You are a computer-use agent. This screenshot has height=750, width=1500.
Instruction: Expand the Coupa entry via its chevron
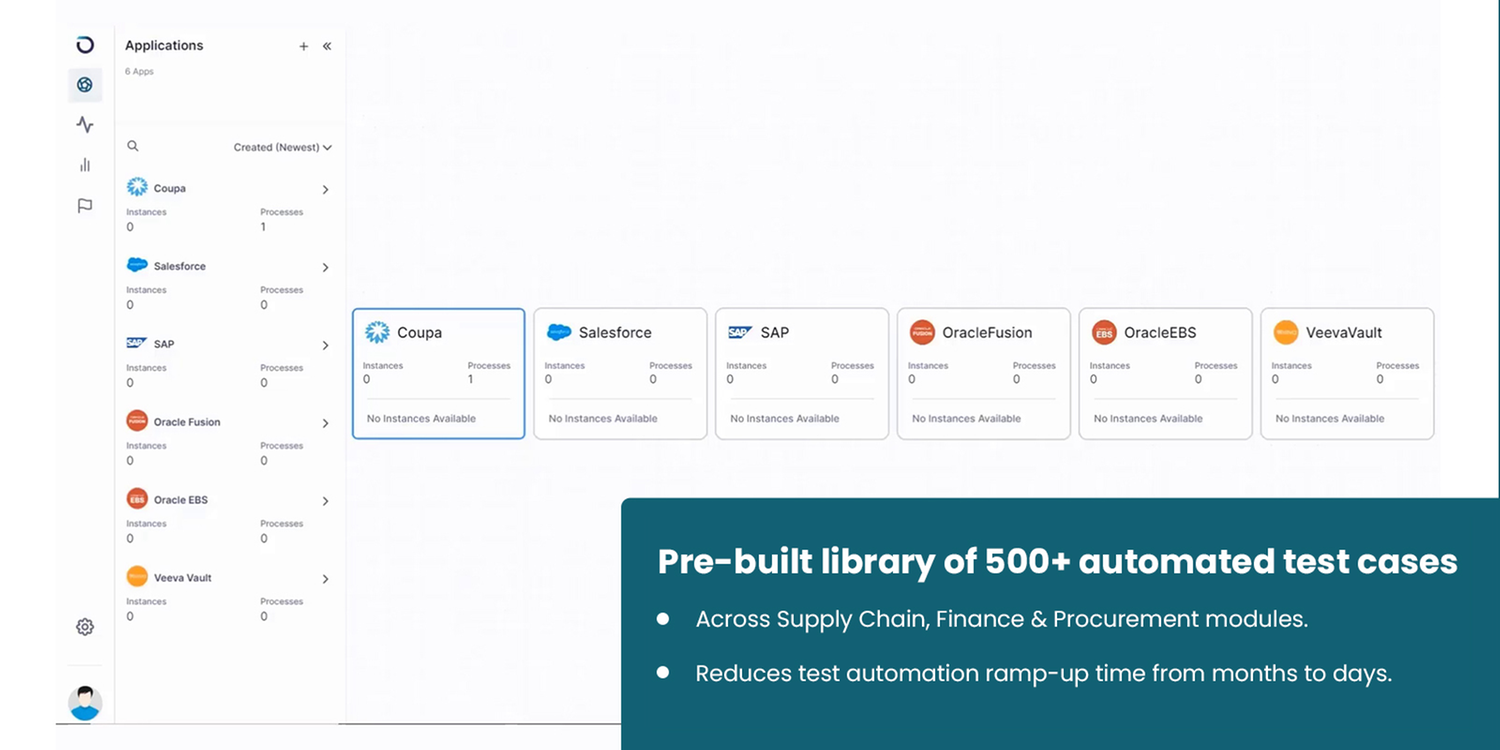[325, 189]
